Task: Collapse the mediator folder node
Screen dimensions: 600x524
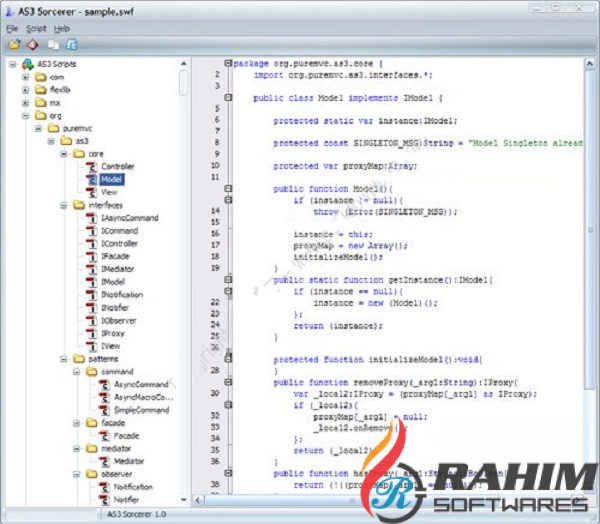Action: tap(77, 449)
